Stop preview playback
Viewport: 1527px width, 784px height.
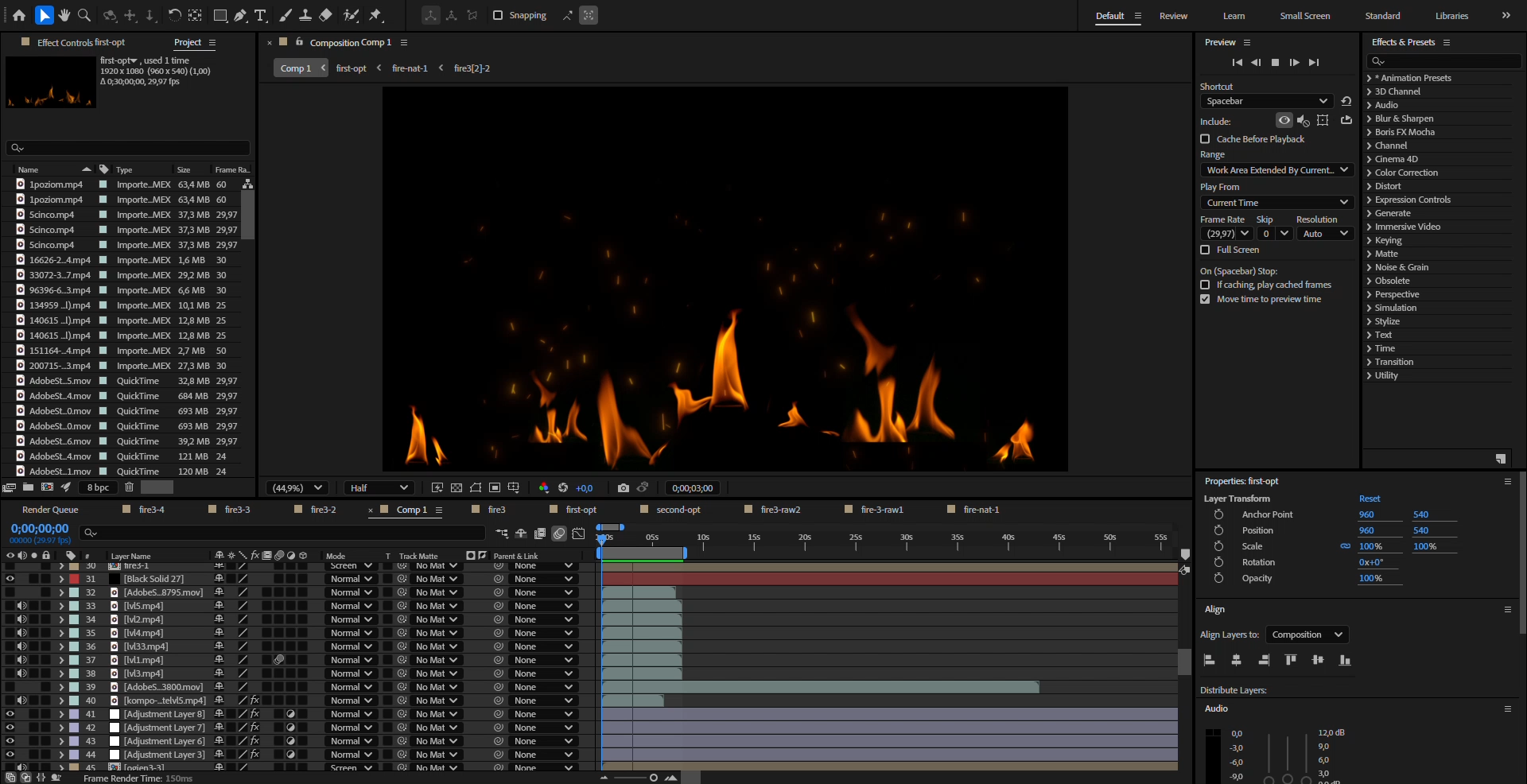1275,62
